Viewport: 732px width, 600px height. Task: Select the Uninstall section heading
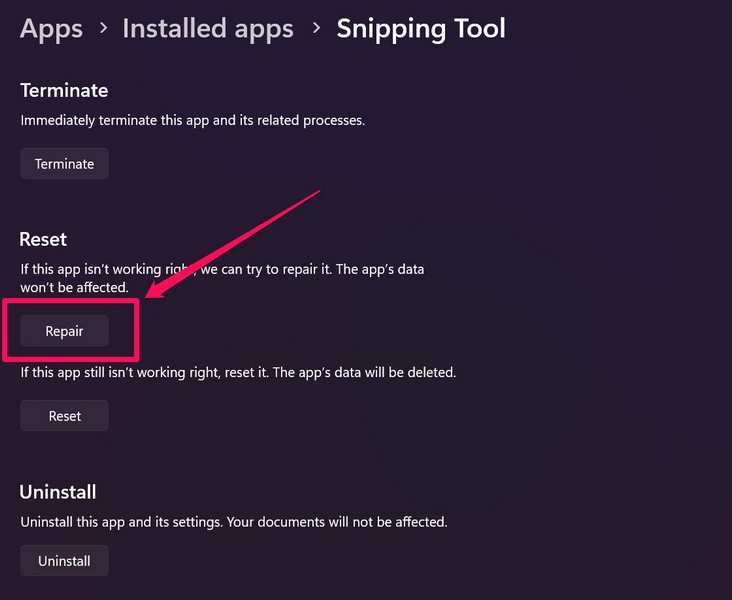click(58, 492)
